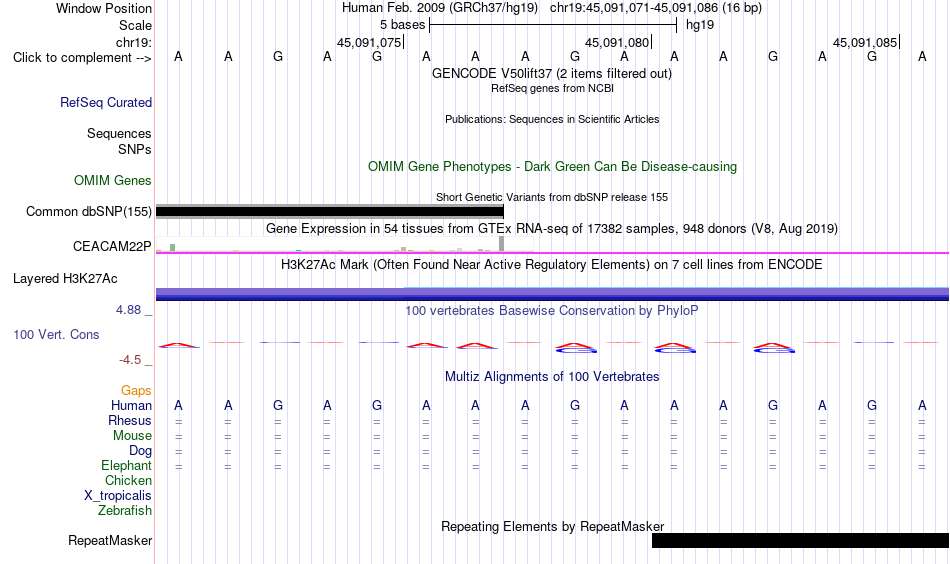Open 'Short Genetic Variants from dbSNP release 155' title
The image size is (950, 564).
(x=552, y=197)
